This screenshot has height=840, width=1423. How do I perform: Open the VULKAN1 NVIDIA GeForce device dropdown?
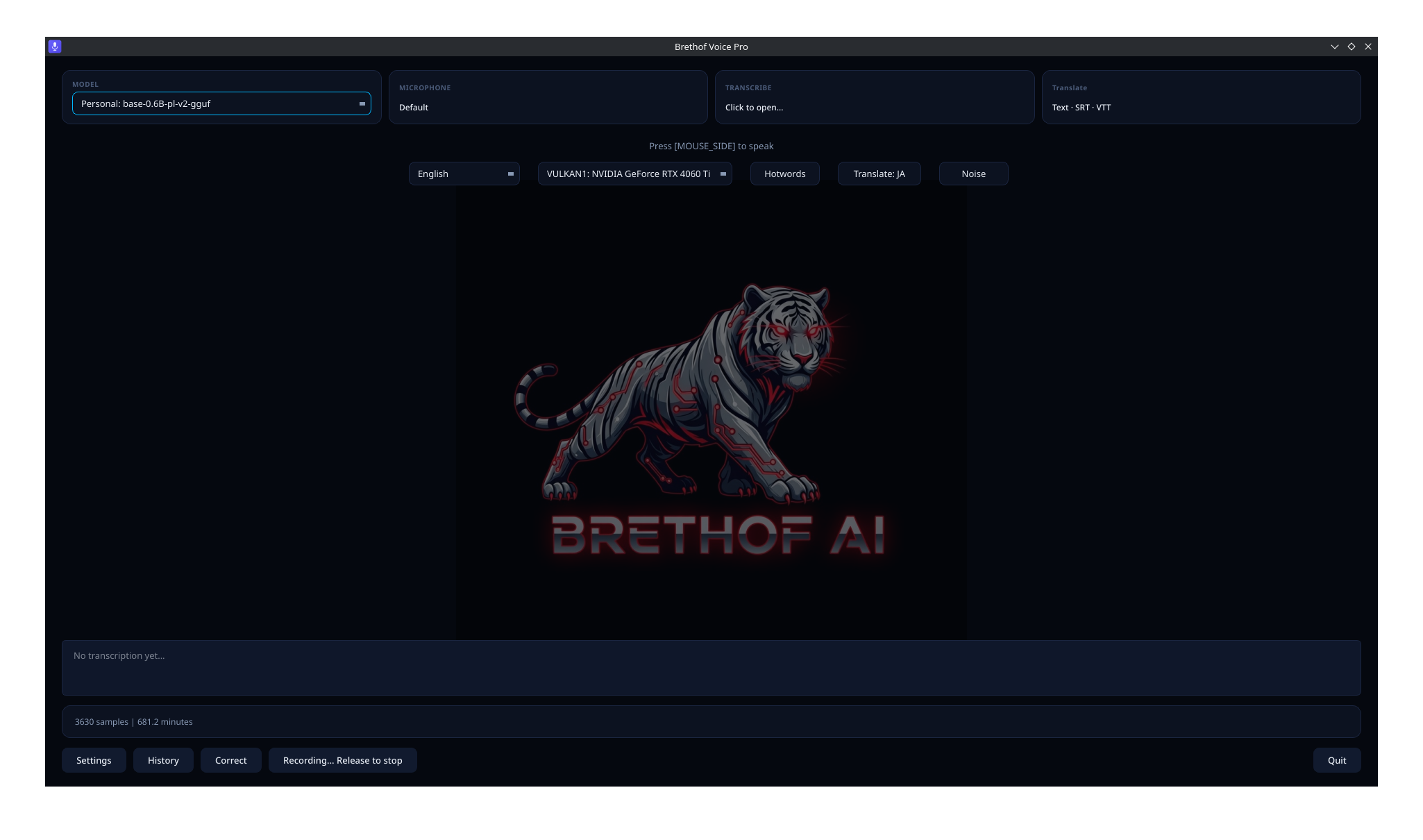(634, 174)
